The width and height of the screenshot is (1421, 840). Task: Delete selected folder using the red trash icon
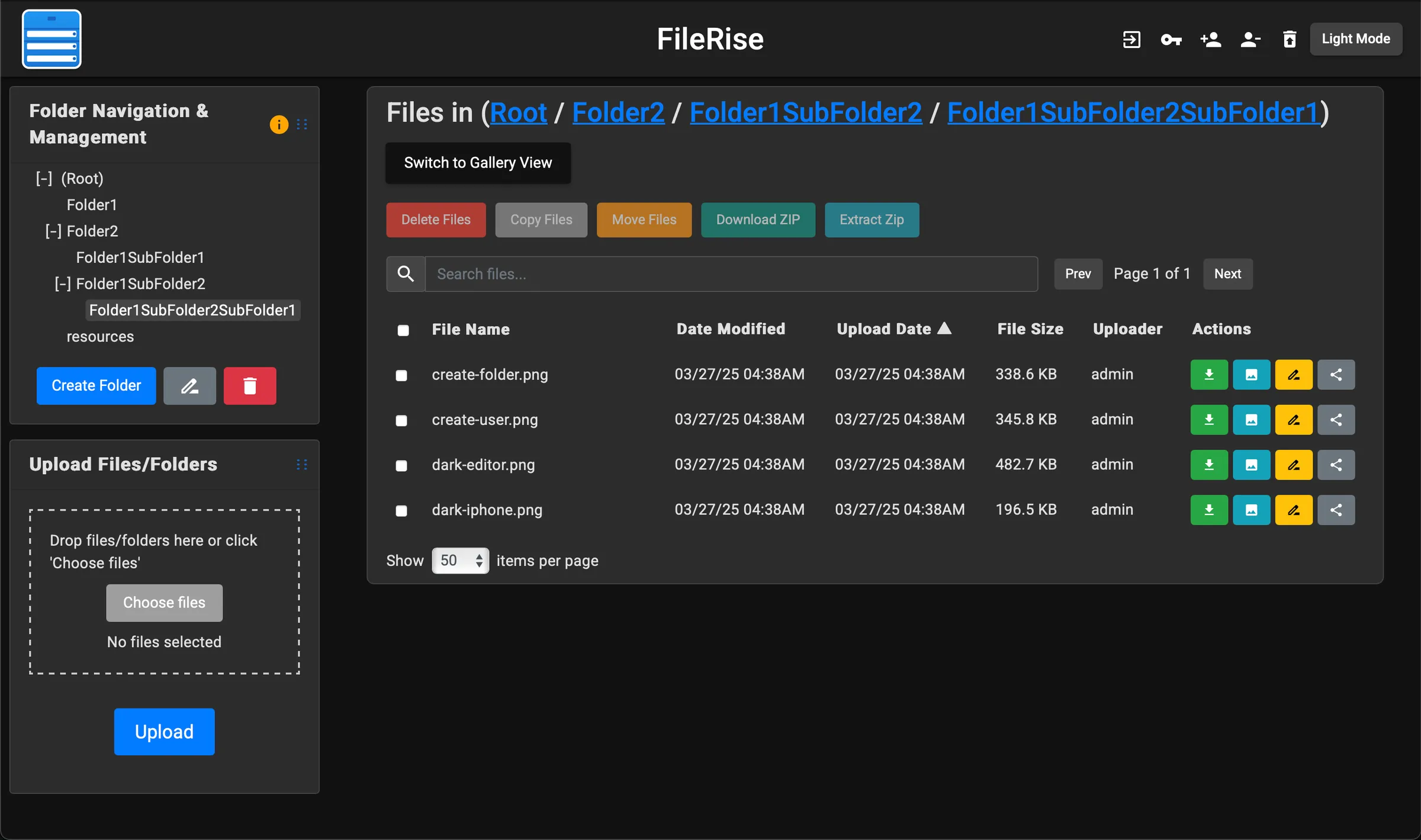(249, 385)
